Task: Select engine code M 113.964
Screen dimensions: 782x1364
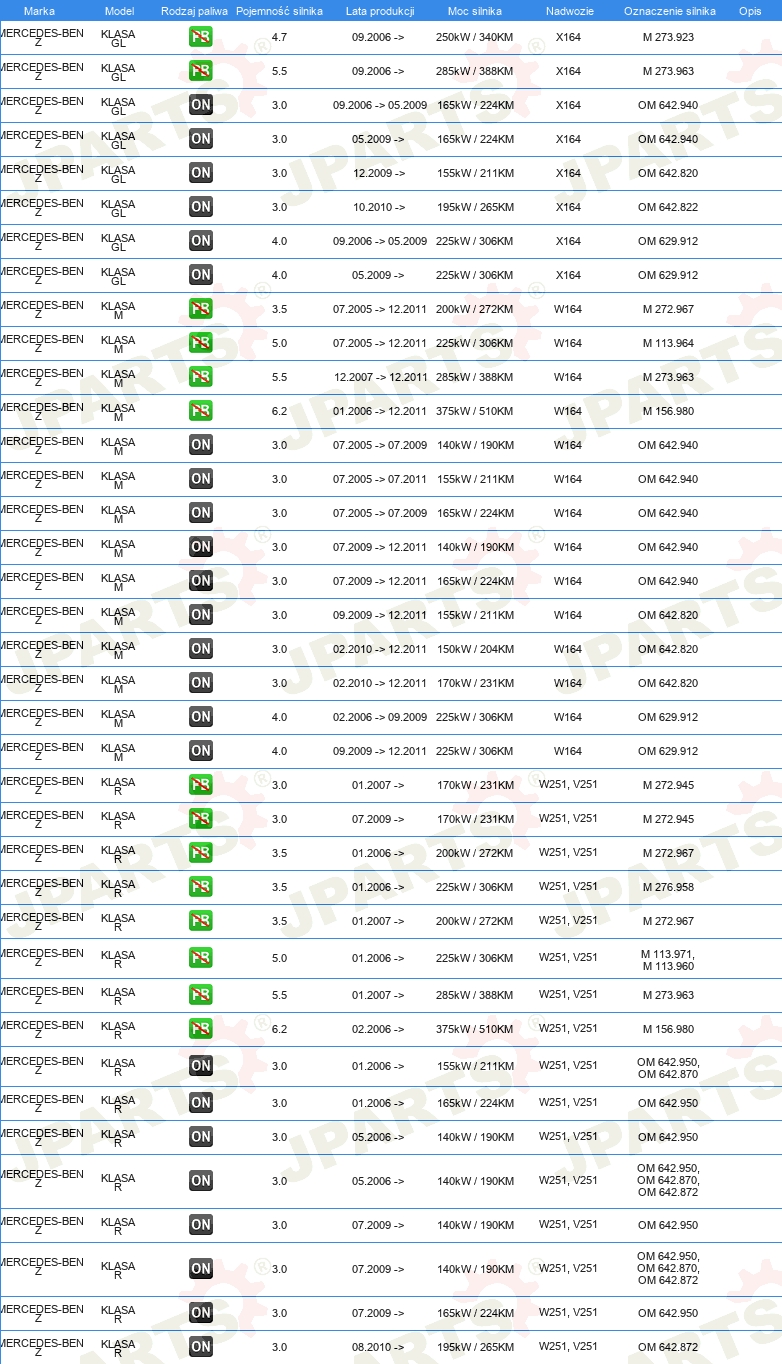Action: [668, 343]
